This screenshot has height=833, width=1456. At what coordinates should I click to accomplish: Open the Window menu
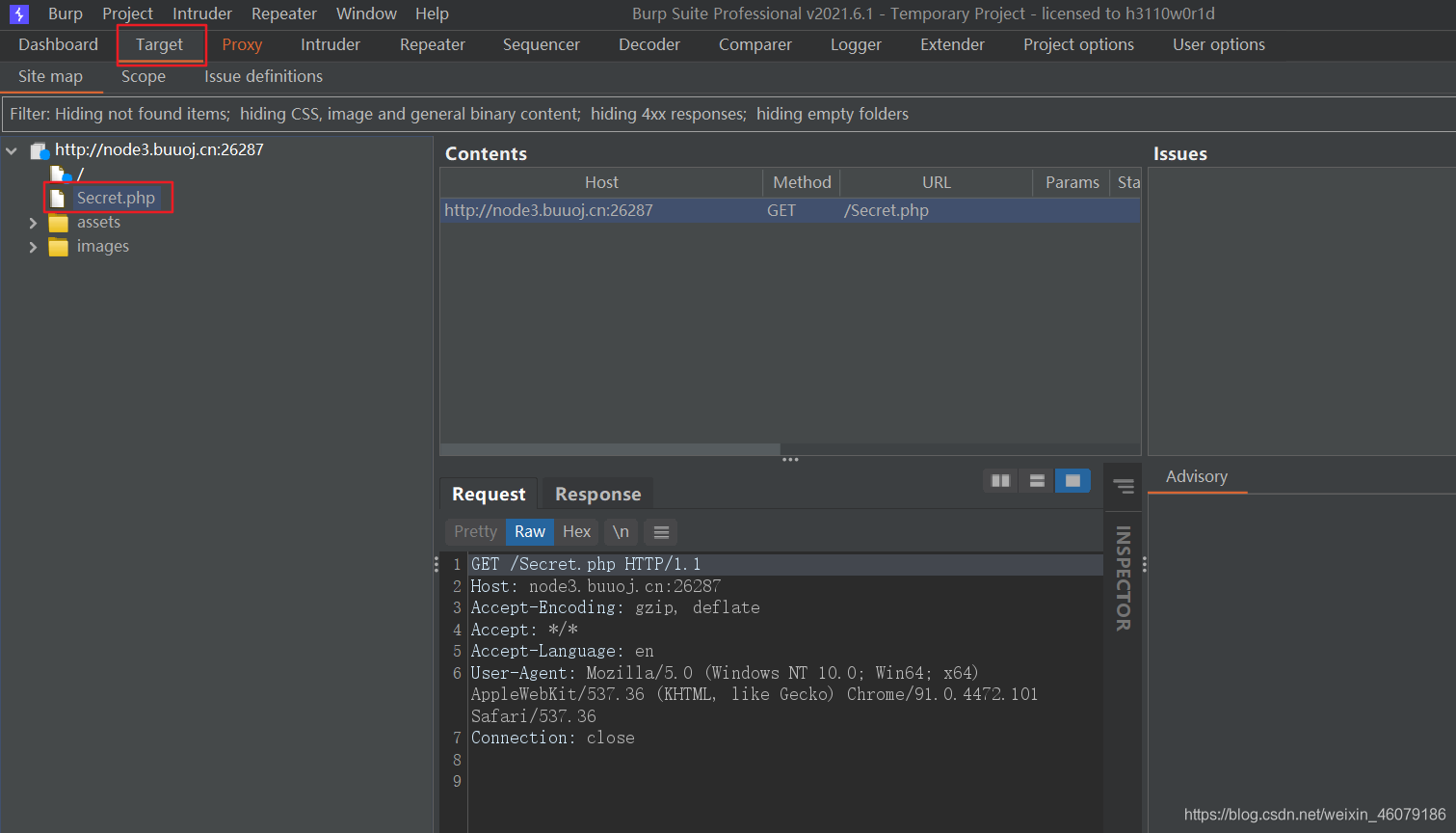tap(366, 13)
